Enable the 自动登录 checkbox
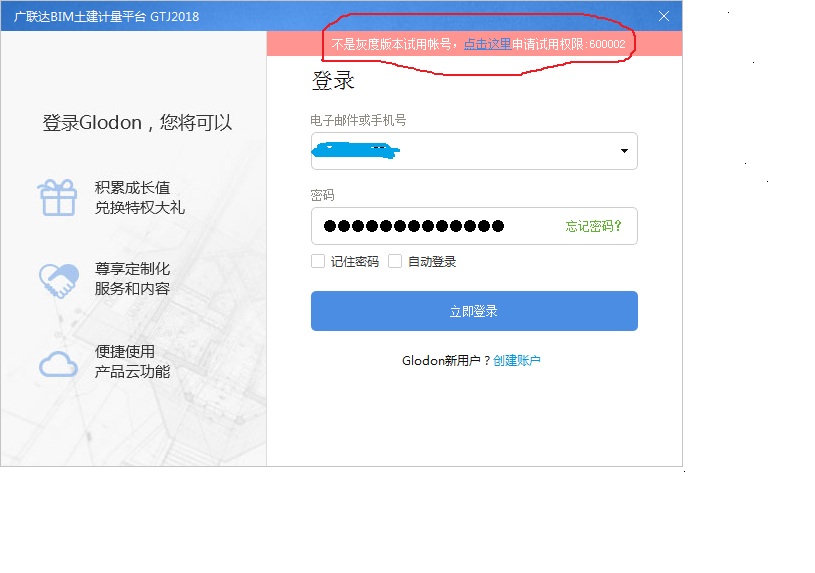This screenshot has width=815, height=573. (x=395, y=261)
